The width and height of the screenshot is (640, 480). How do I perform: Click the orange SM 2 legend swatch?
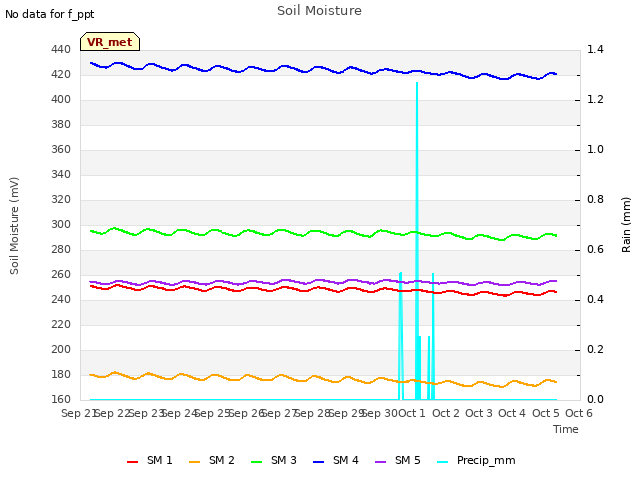pyautogui.click(x=195, y=462)
